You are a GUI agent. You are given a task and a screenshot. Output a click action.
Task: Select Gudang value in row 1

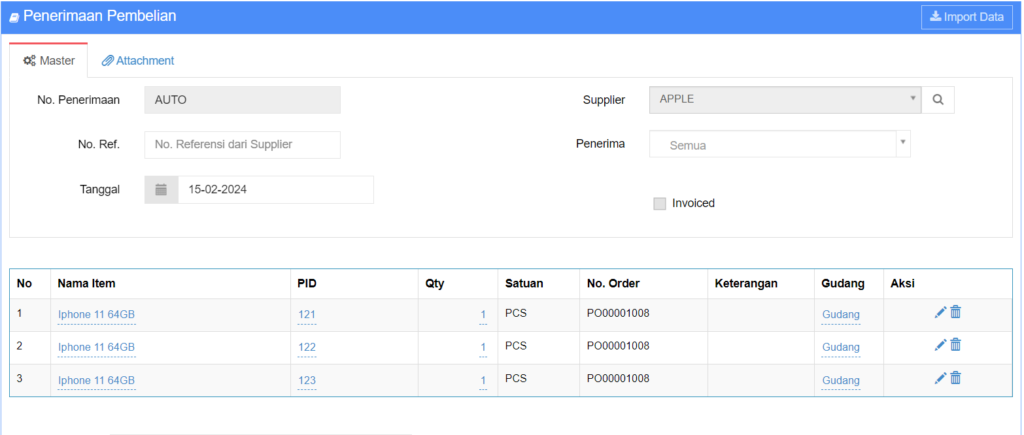pos(840,315)
